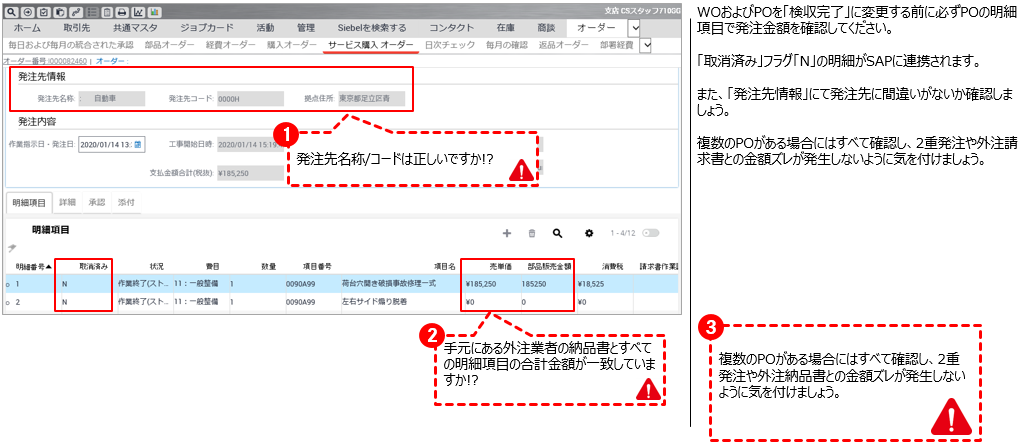Click the オーダー breadcrumb link
This screenshot has height=446, width=1021.
[x=109, y=61]
